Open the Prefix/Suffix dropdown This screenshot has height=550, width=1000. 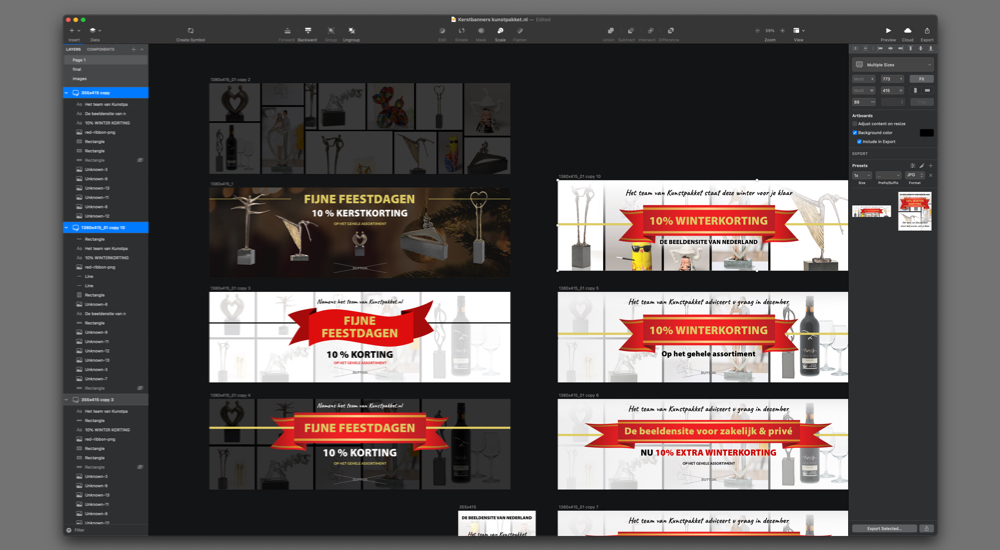click(888, 175)
